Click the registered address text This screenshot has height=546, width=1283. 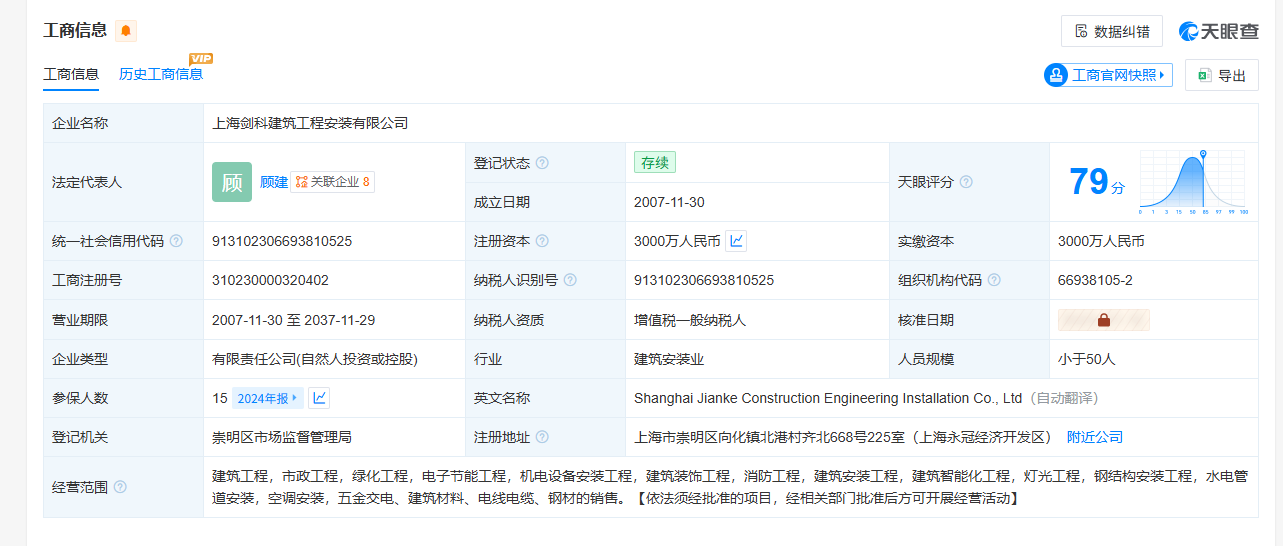pyautogui.click(x=844, y=437)
